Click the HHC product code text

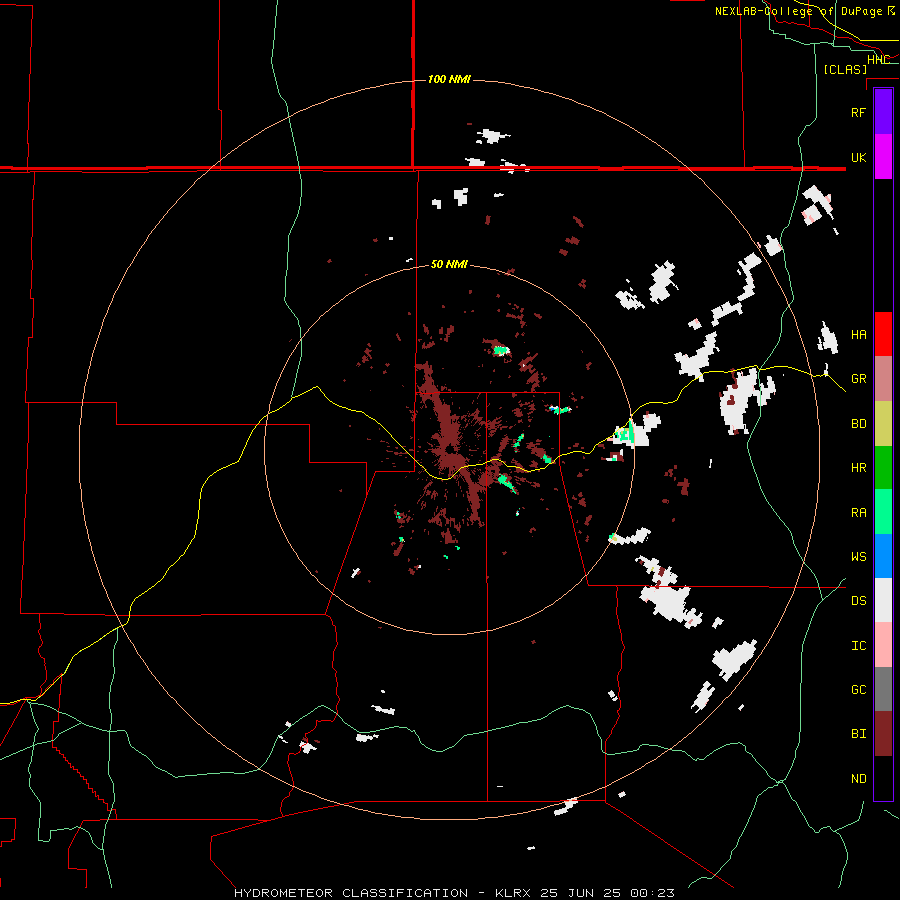click(878, 59)
